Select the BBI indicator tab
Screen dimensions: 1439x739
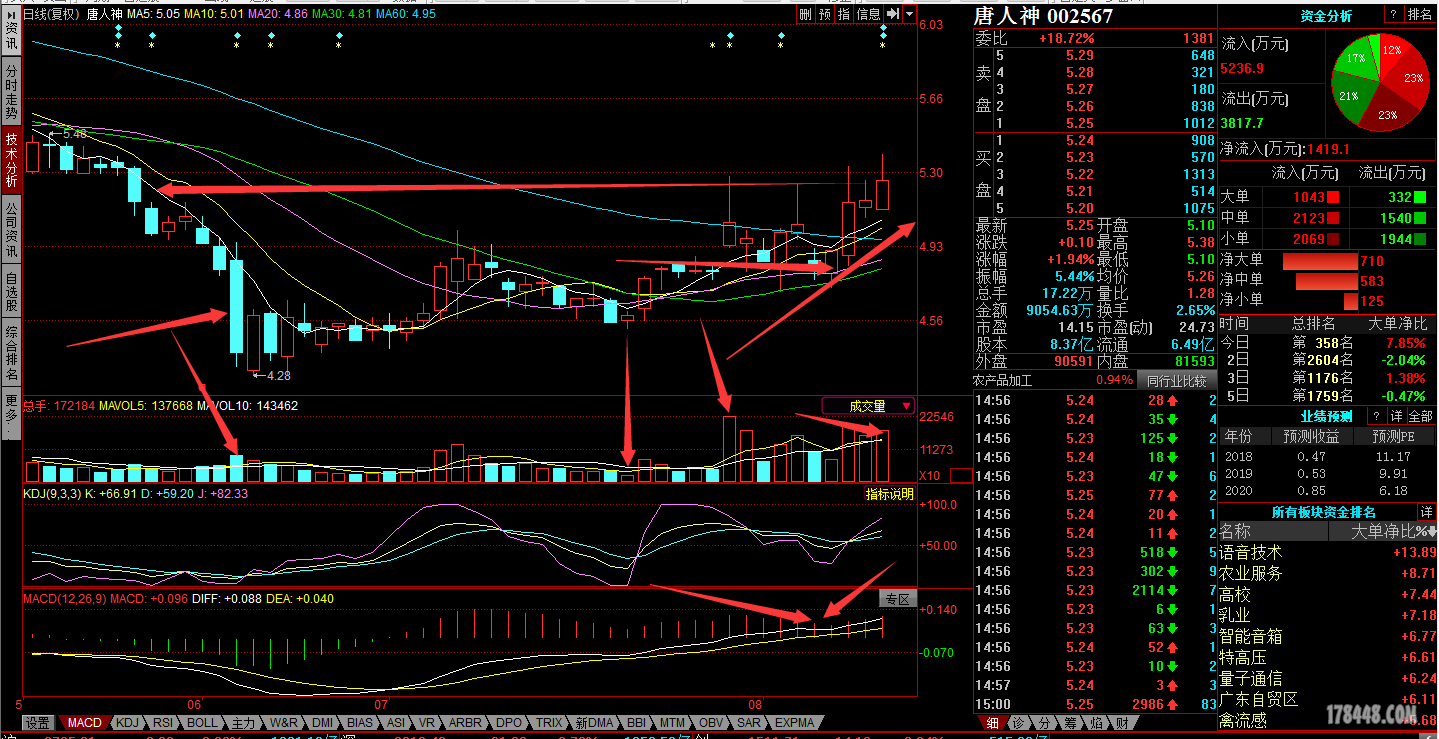click(636, 722)
